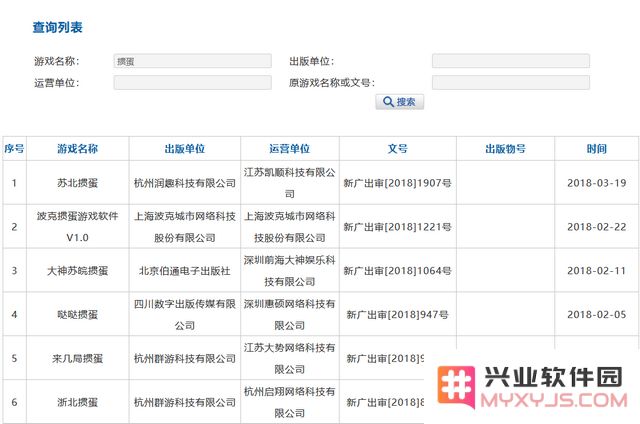Screen dimensions: 640x424
Task: Click the 搜索 search button
Action: click(400, 102)
